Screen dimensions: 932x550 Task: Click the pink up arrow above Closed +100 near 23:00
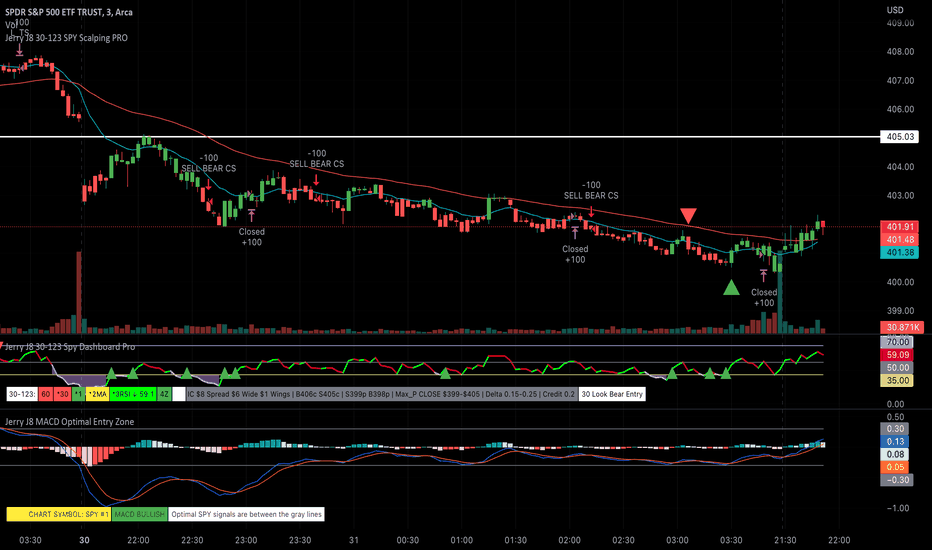coord(251,215)
